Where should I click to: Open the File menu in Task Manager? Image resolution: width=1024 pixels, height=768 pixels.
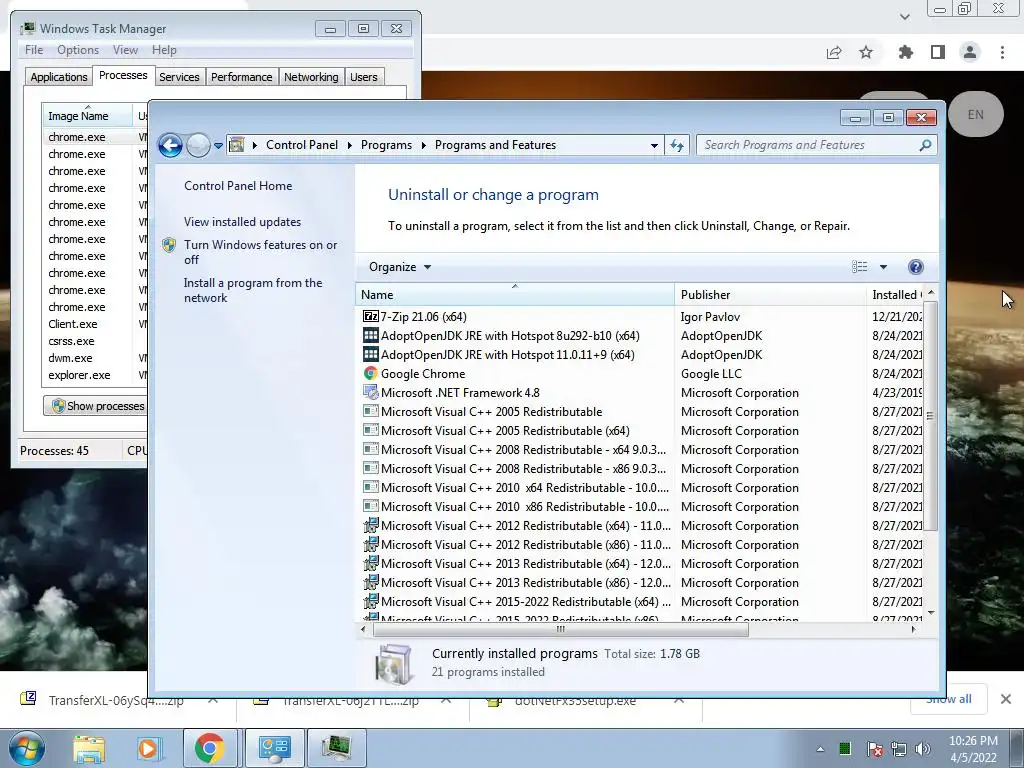(x=34, y=50)
